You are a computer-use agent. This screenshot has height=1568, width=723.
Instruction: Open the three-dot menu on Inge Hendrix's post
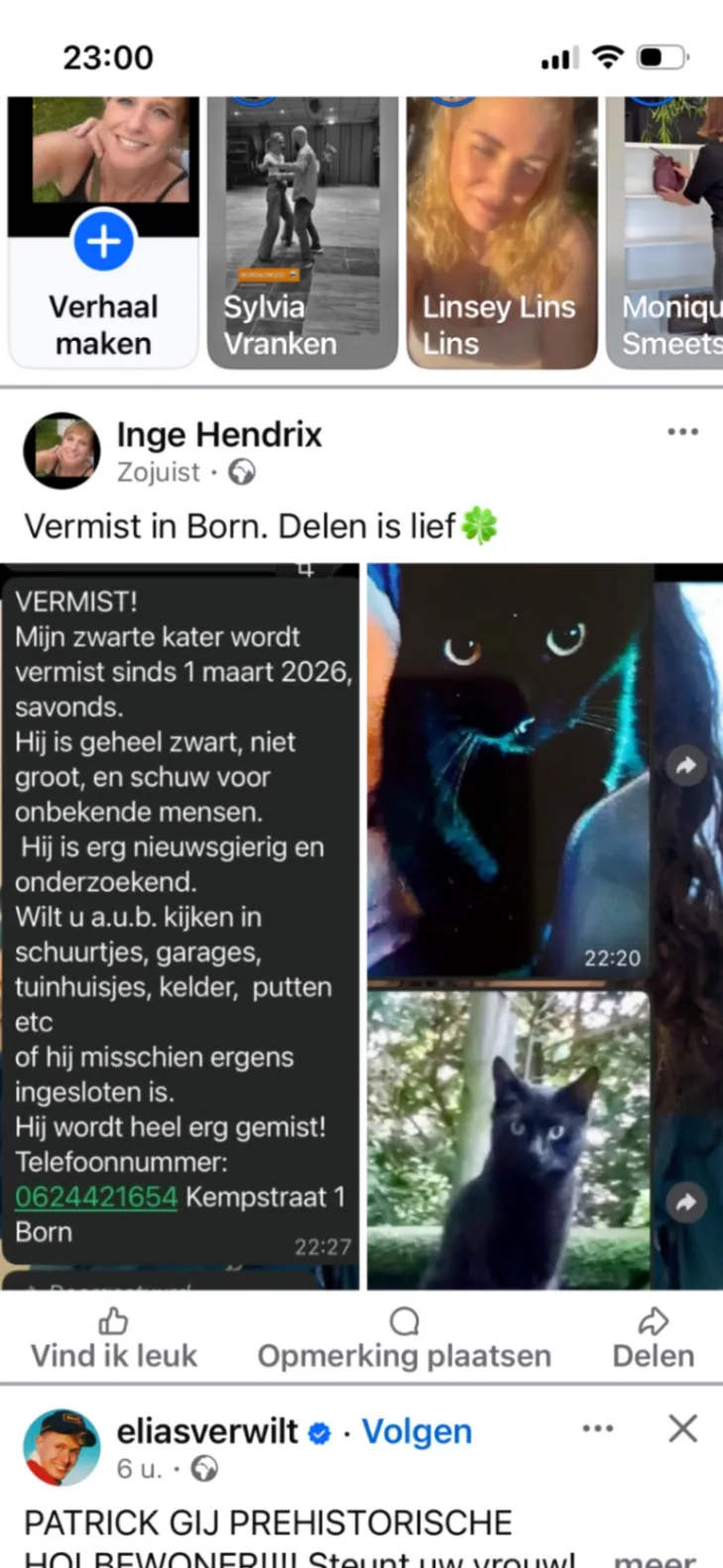point(682,431)
